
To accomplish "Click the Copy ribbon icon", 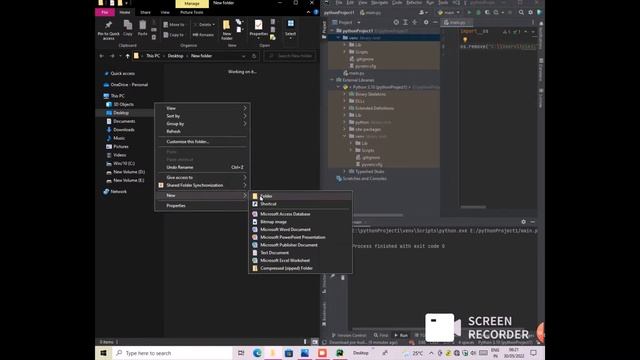I will coord(128,28).
